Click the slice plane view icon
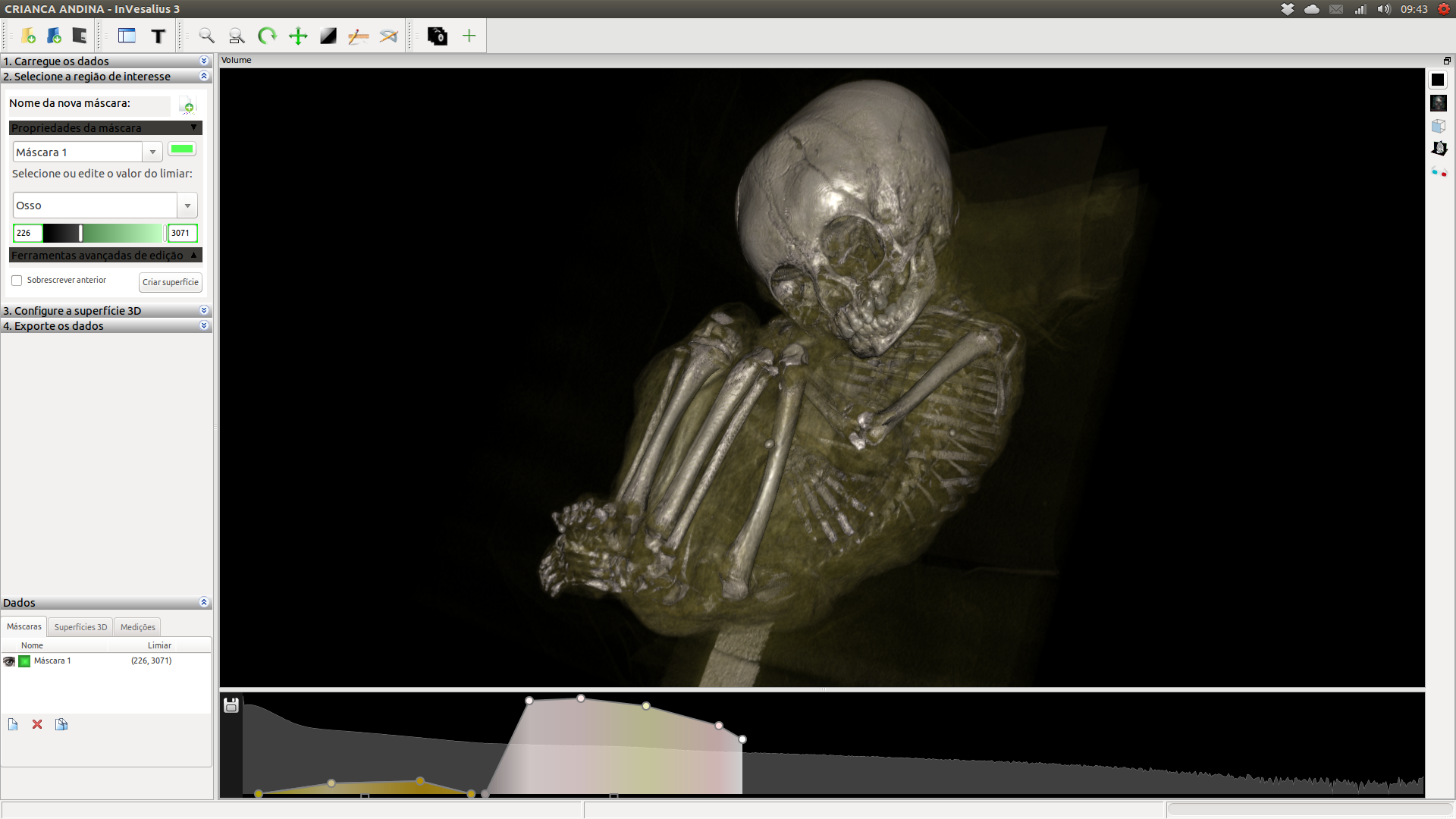Screen dimensions: 1456x819 pos(1439,149)
